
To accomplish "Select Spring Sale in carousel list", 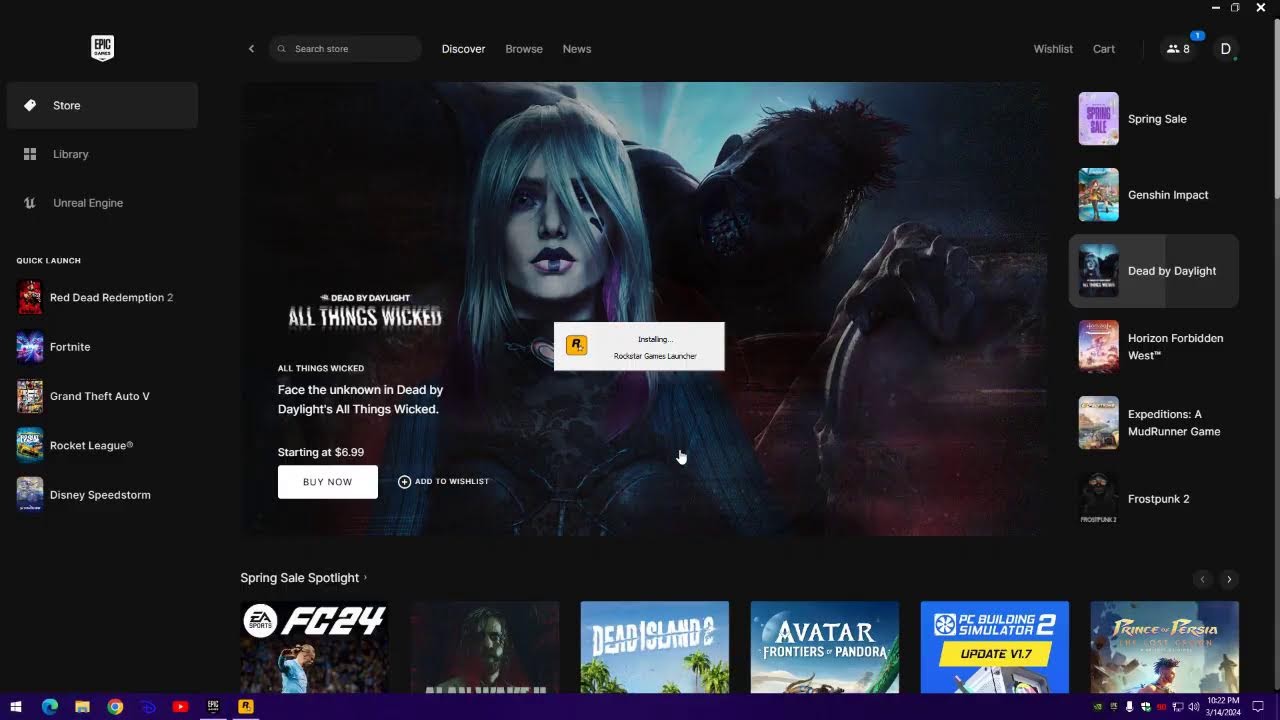I will 1154,119.
